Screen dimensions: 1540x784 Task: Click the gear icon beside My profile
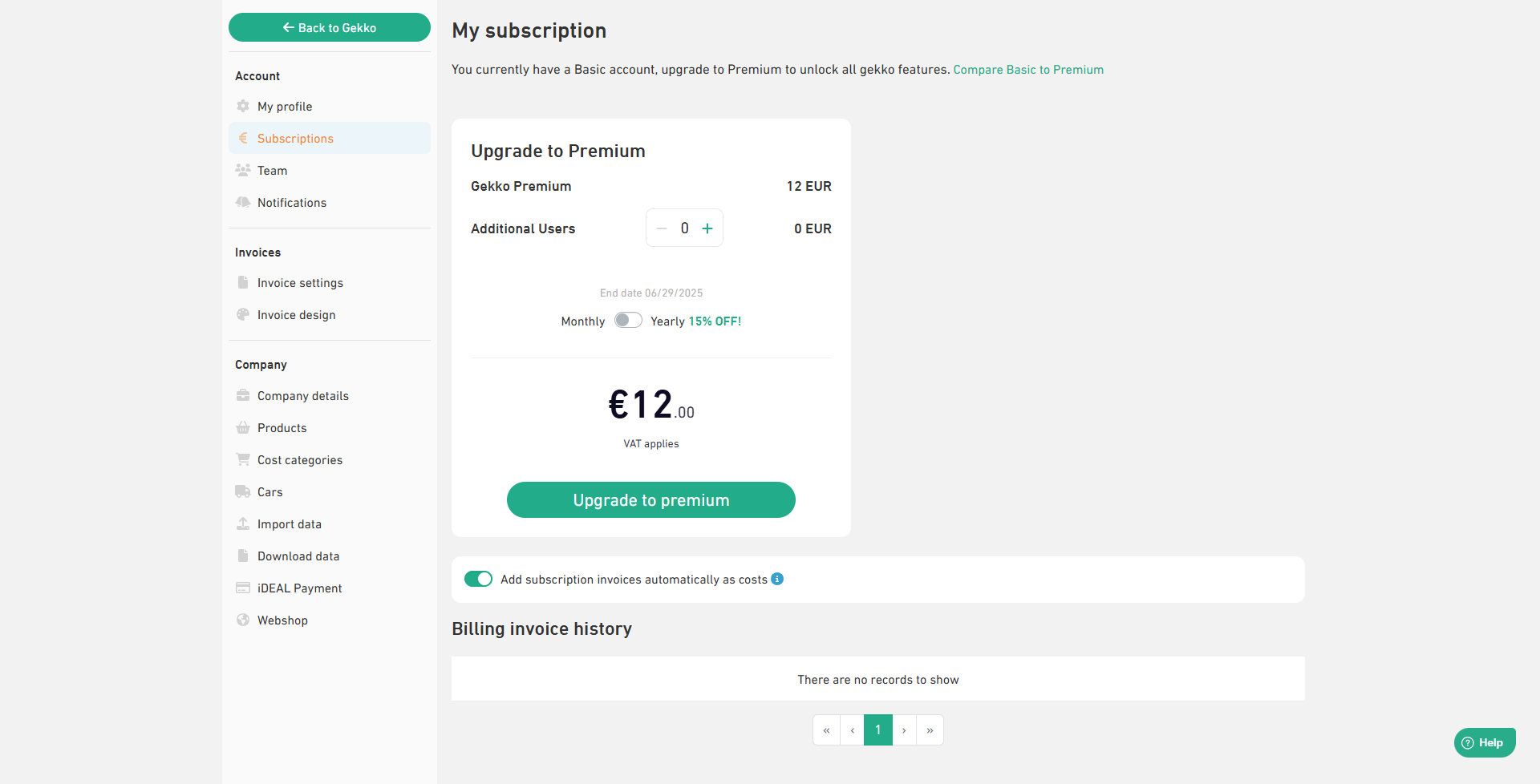click(x=243, y=106)
